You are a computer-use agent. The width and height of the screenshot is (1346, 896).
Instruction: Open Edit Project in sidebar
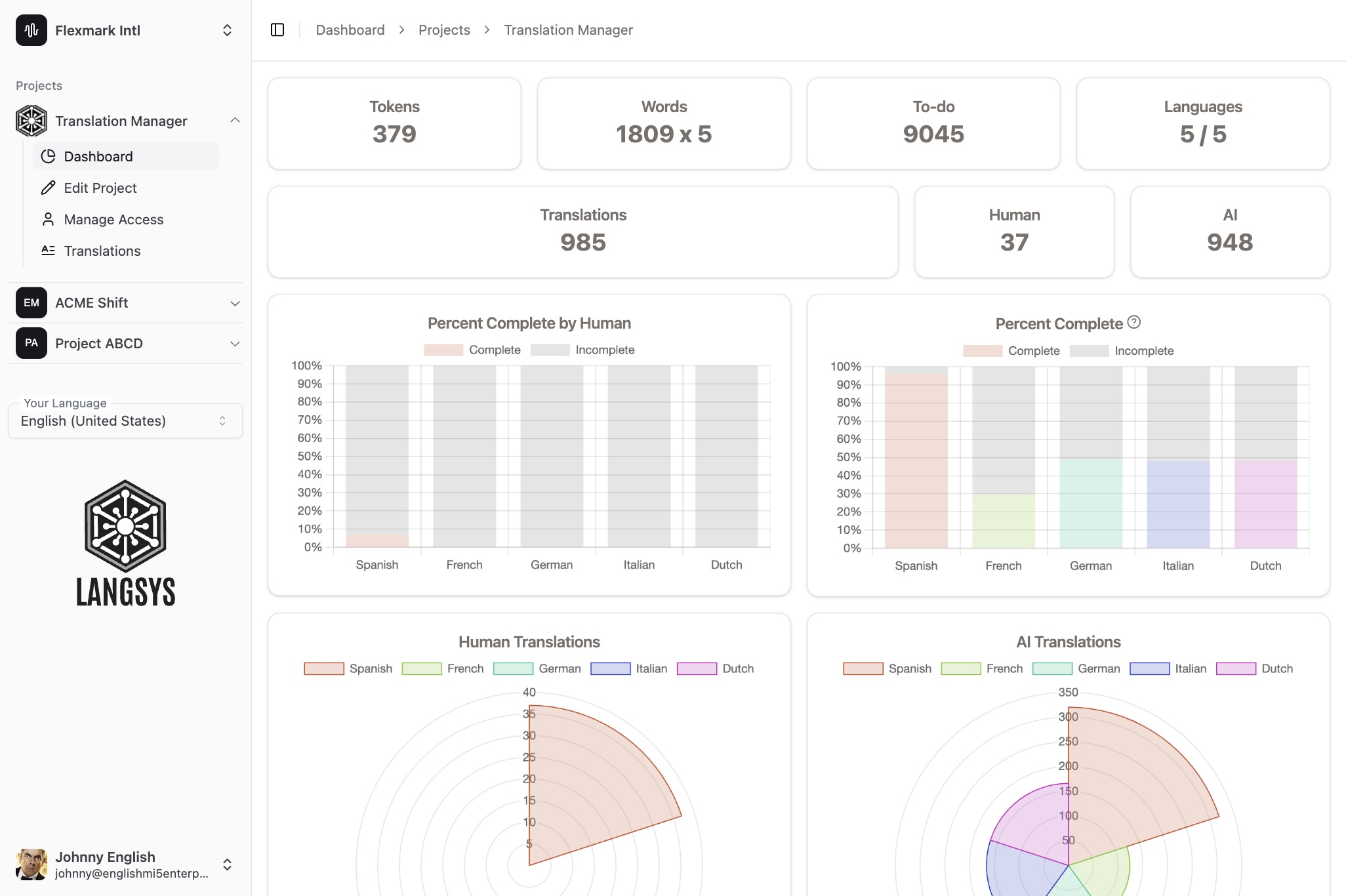(x=126, y=188)
